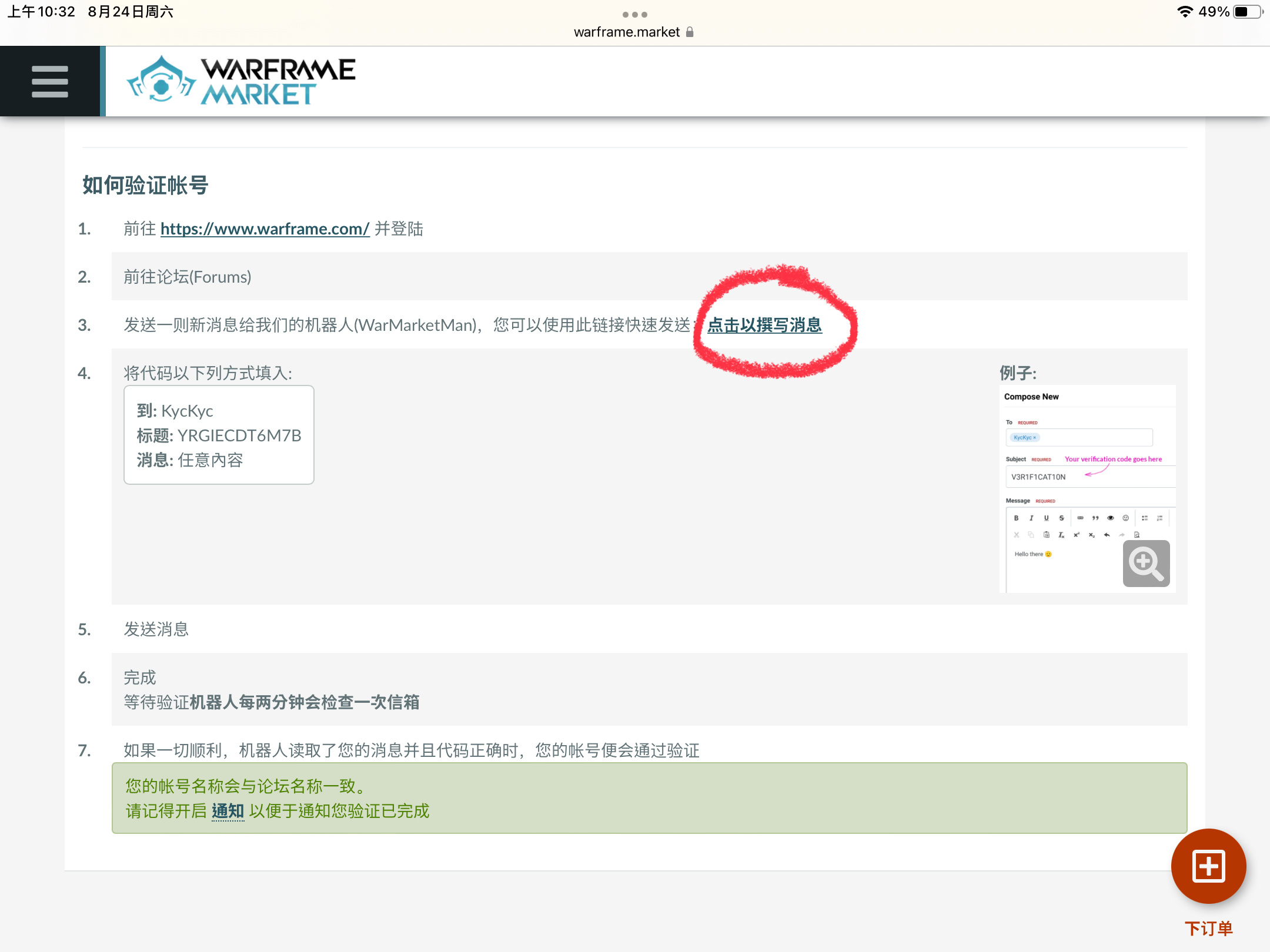
Task: Tap the battery status icon
Action: [1248, 12]
